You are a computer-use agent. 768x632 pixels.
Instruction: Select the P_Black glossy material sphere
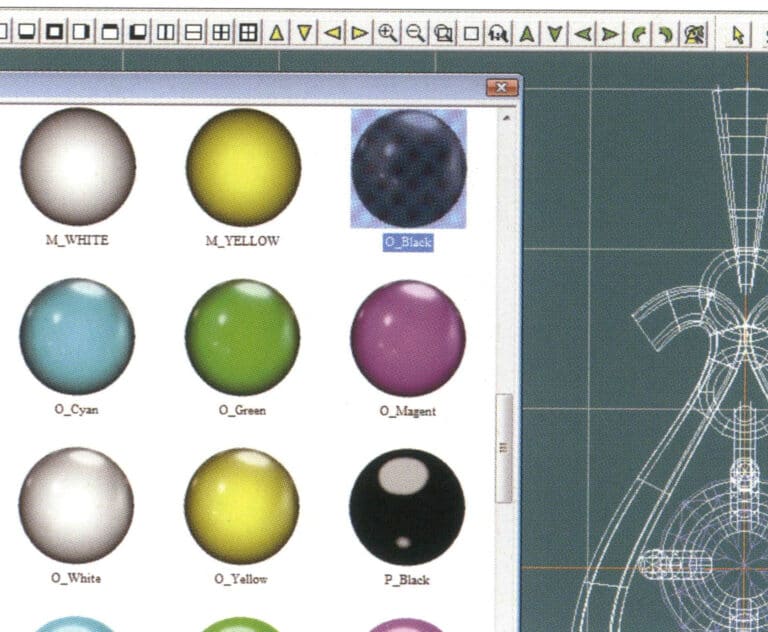407,507
